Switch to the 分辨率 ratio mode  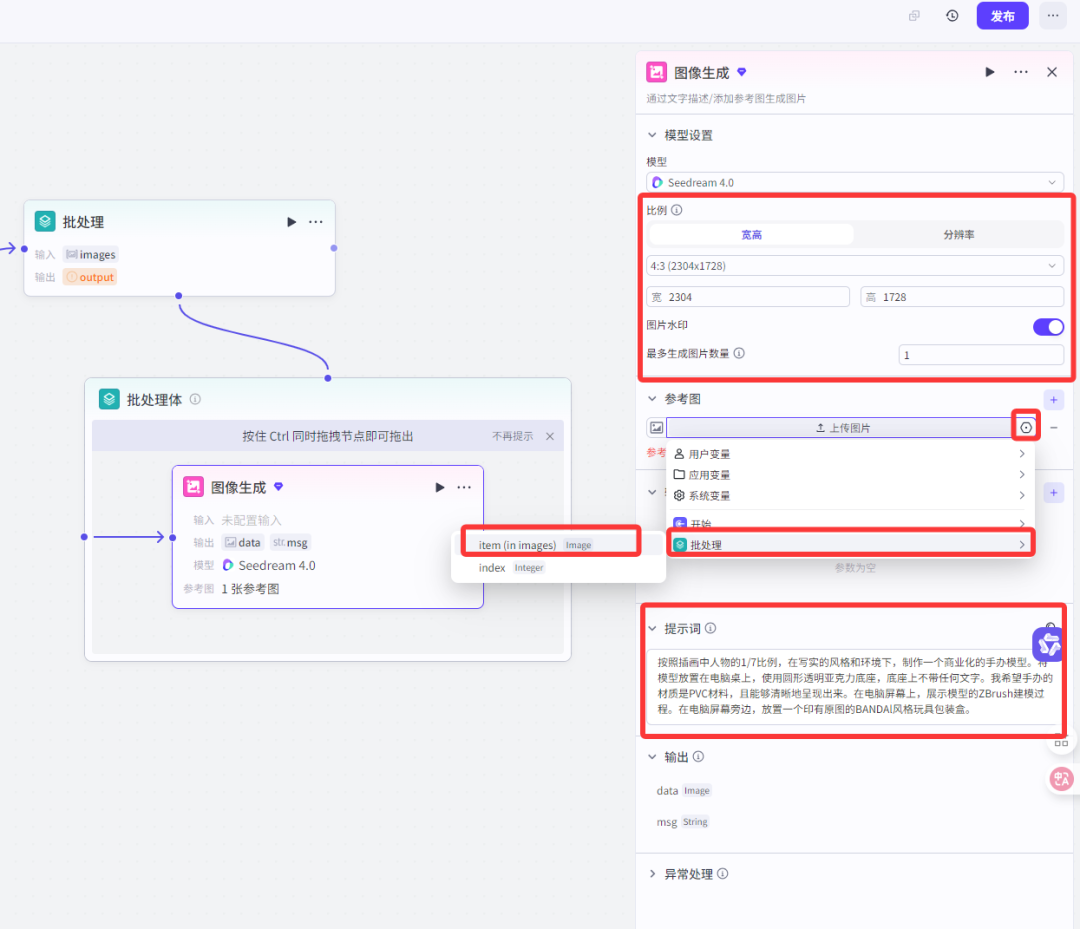pos(958,235)
